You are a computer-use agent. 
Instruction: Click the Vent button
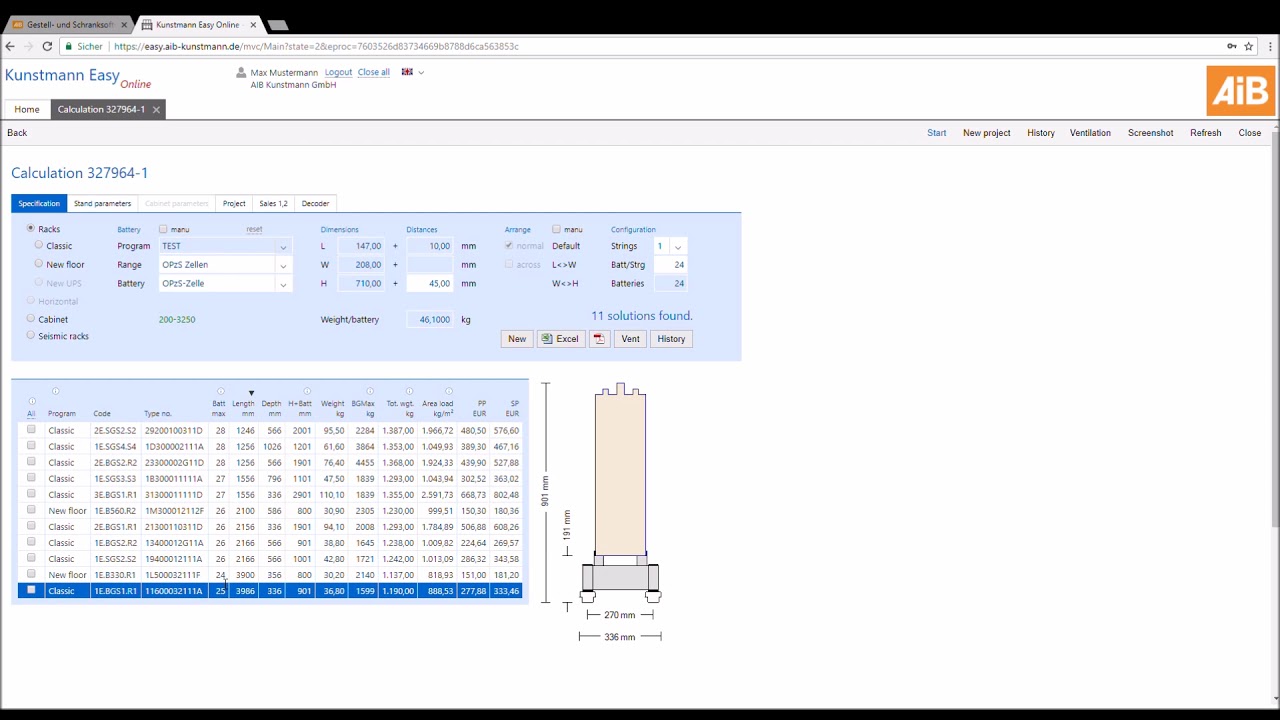[630, 339]
